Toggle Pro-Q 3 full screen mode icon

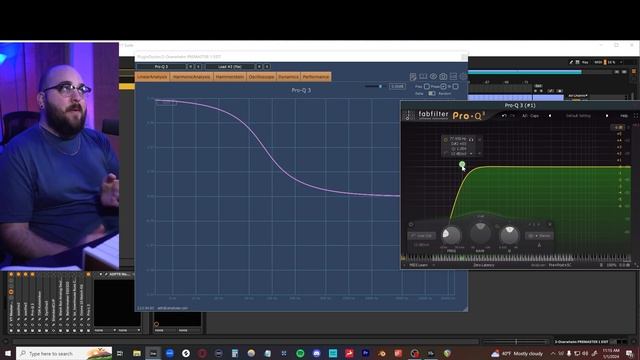point(636,116)
